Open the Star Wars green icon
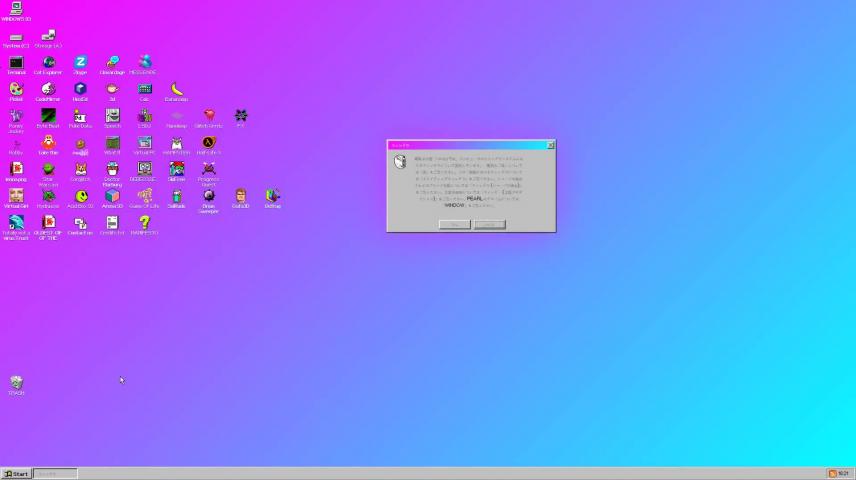The image size is (856, 480). coord(48,175)
